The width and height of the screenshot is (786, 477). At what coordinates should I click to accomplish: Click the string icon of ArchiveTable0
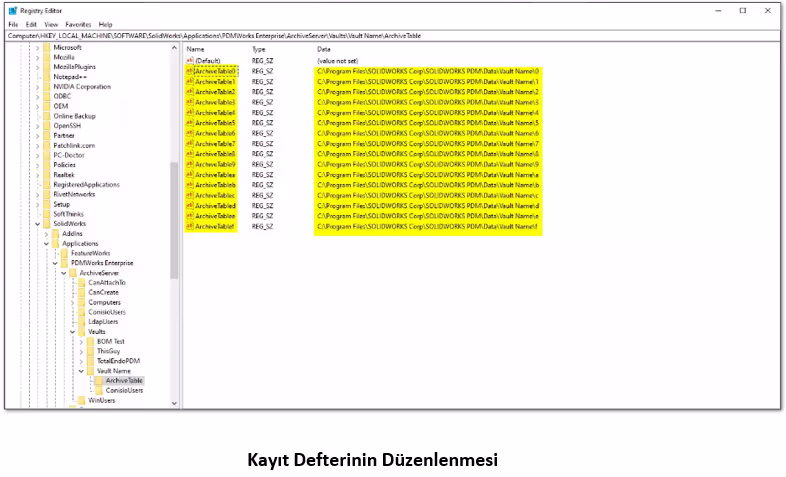tap(189, 71)
